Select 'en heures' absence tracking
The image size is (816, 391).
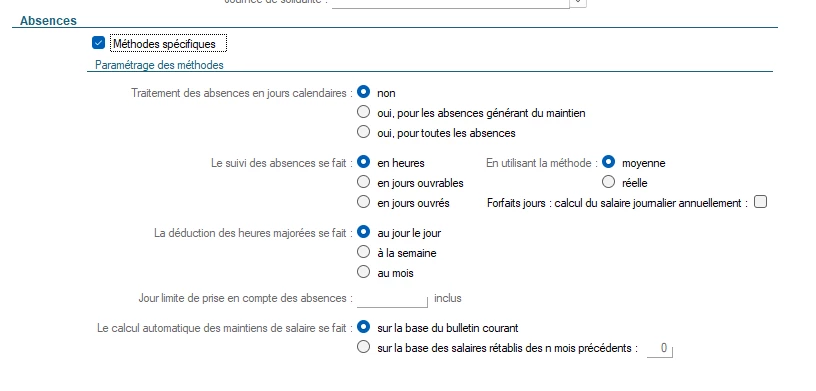363,162
